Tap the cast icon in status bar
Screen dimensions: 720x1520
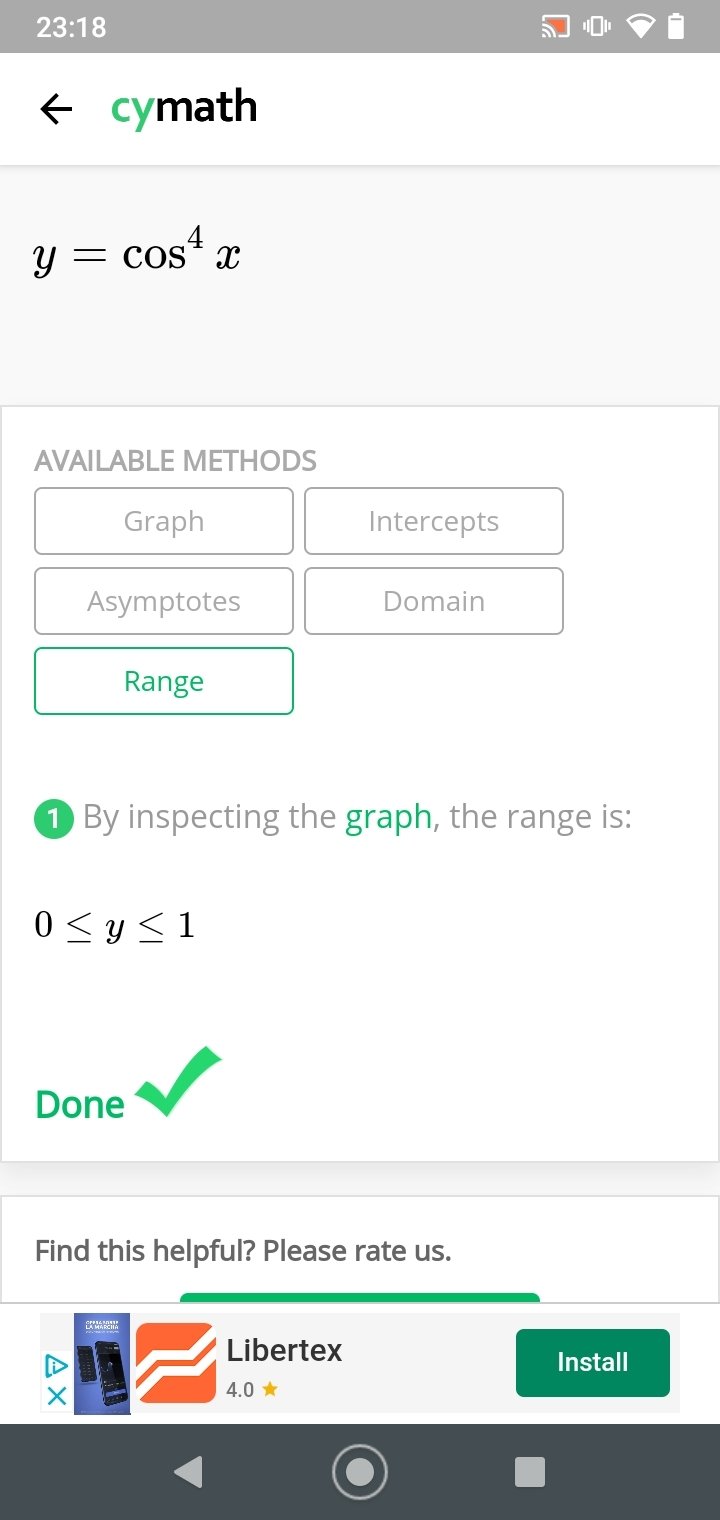(x=555, y=27)
